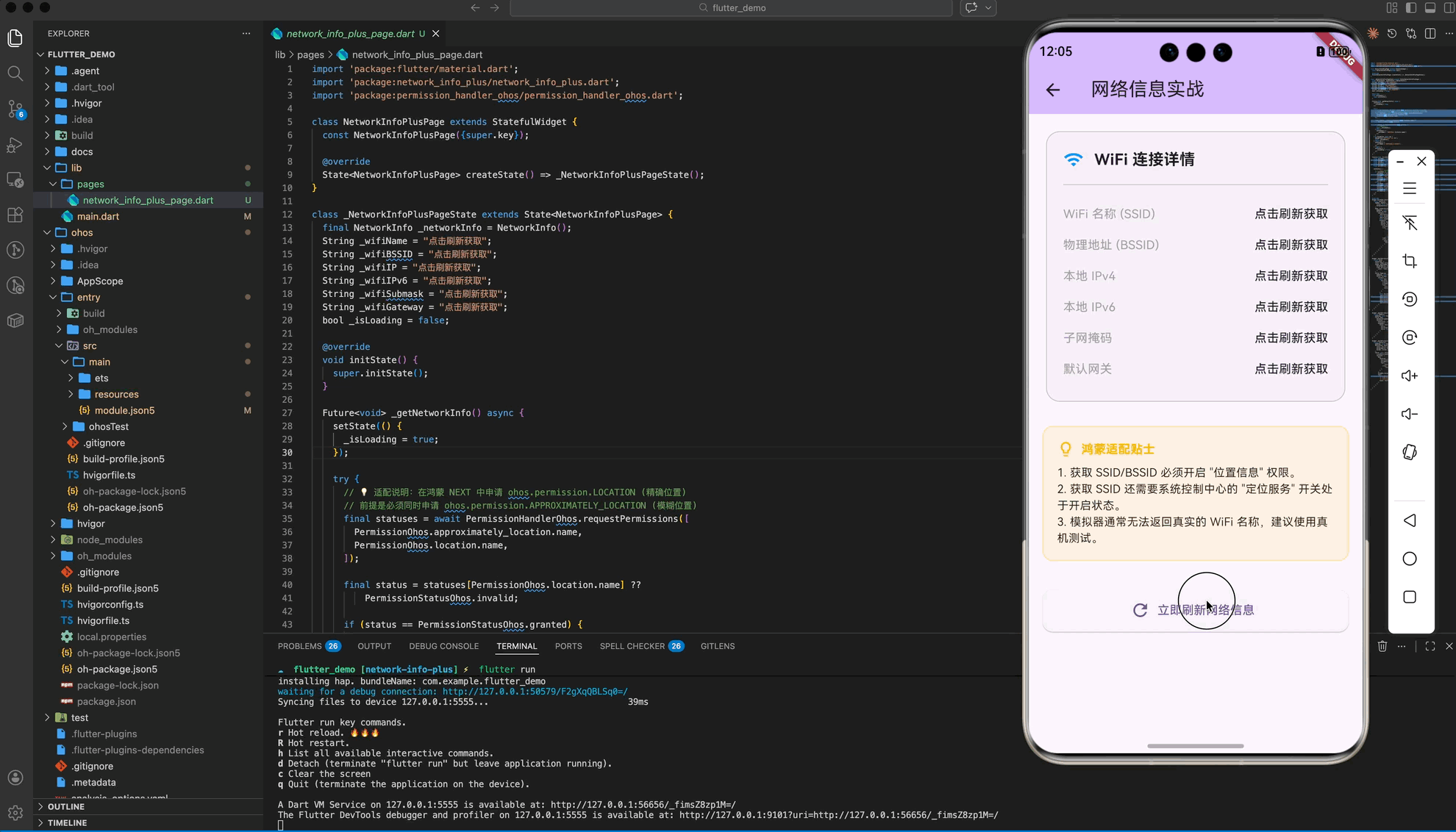
Task: Click emulator screenshot crop icon
Action: pyautogui.click(x=1409, y=261)
